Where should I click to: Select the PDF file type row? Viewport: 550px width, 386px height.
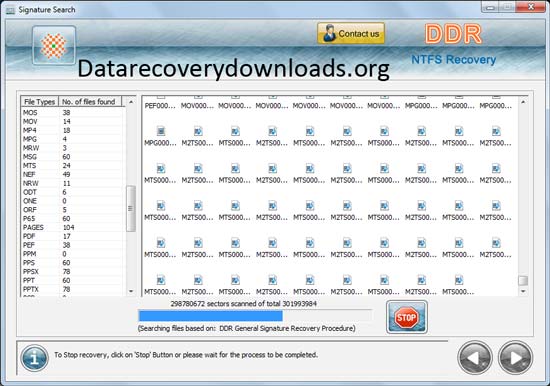pyautogui.click(x=72, y=236)
